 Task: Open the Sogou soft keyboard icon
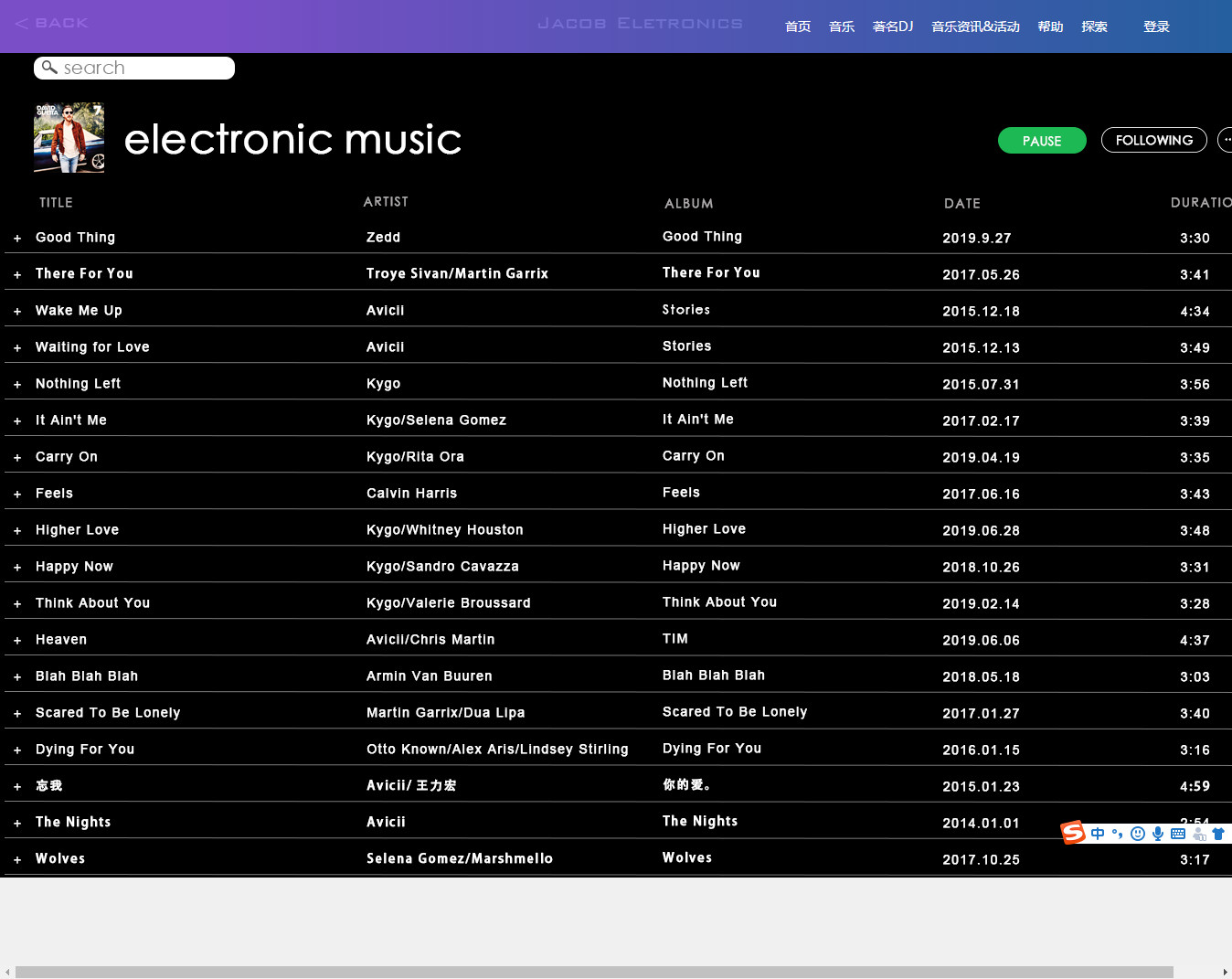[x=1178, y=834]
